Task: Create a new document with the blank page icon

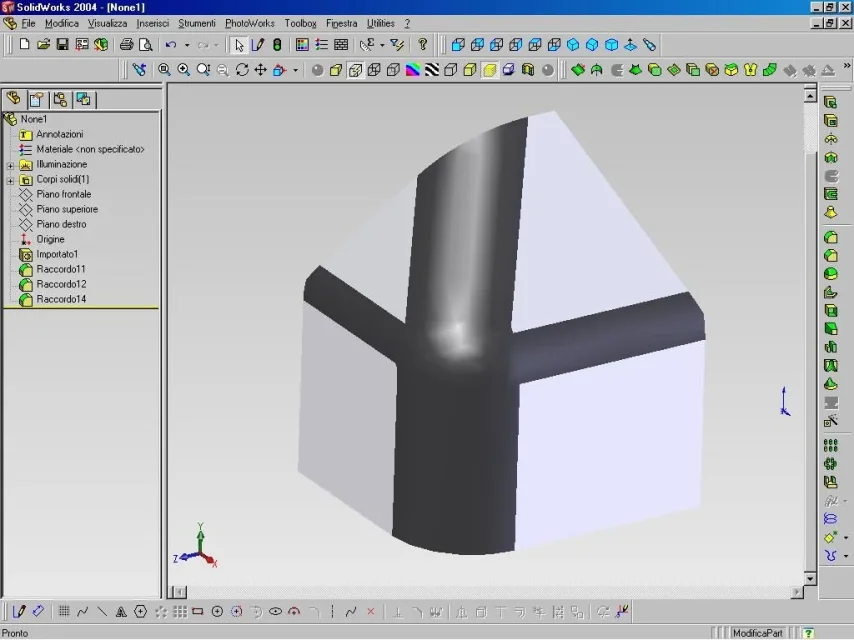Action: click(x=24, y=44)
